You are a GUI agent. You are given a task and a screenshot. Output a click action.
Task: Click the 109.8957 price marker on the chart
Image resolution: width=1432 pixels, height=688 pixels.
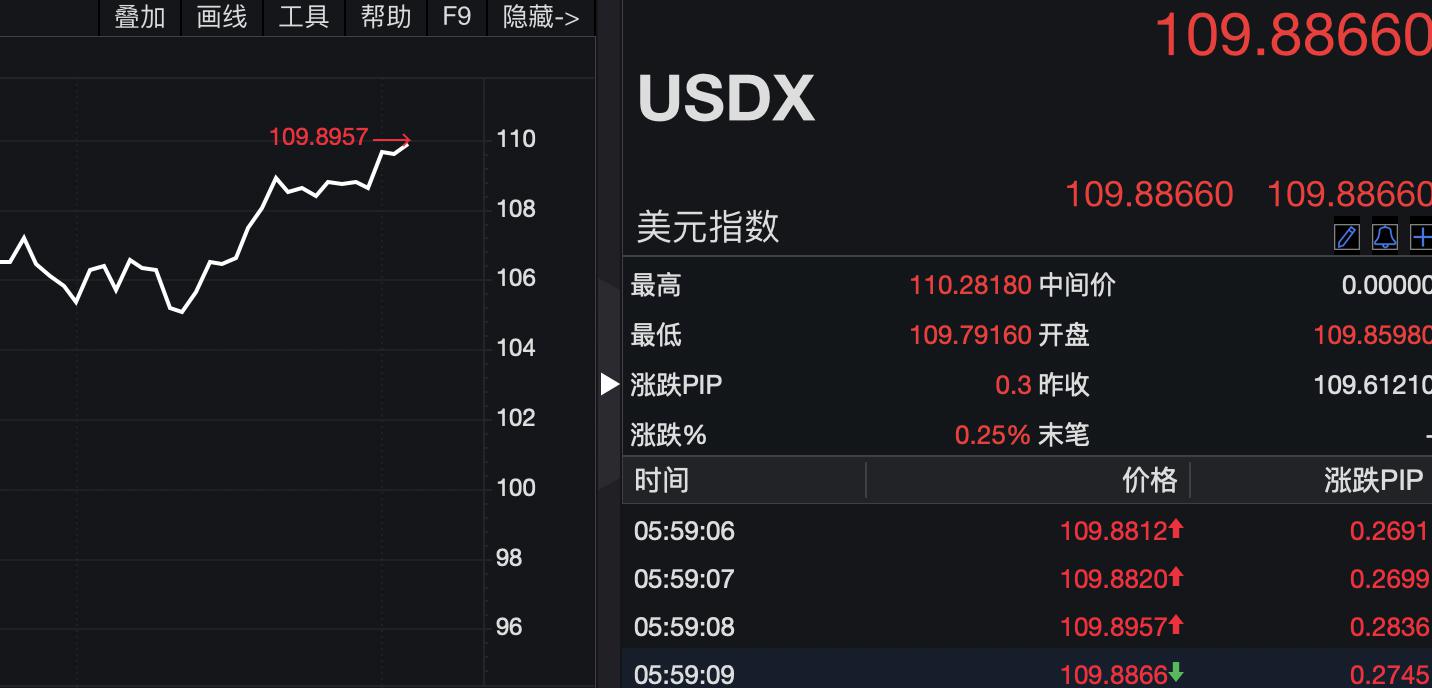click(x=316, y=137)
